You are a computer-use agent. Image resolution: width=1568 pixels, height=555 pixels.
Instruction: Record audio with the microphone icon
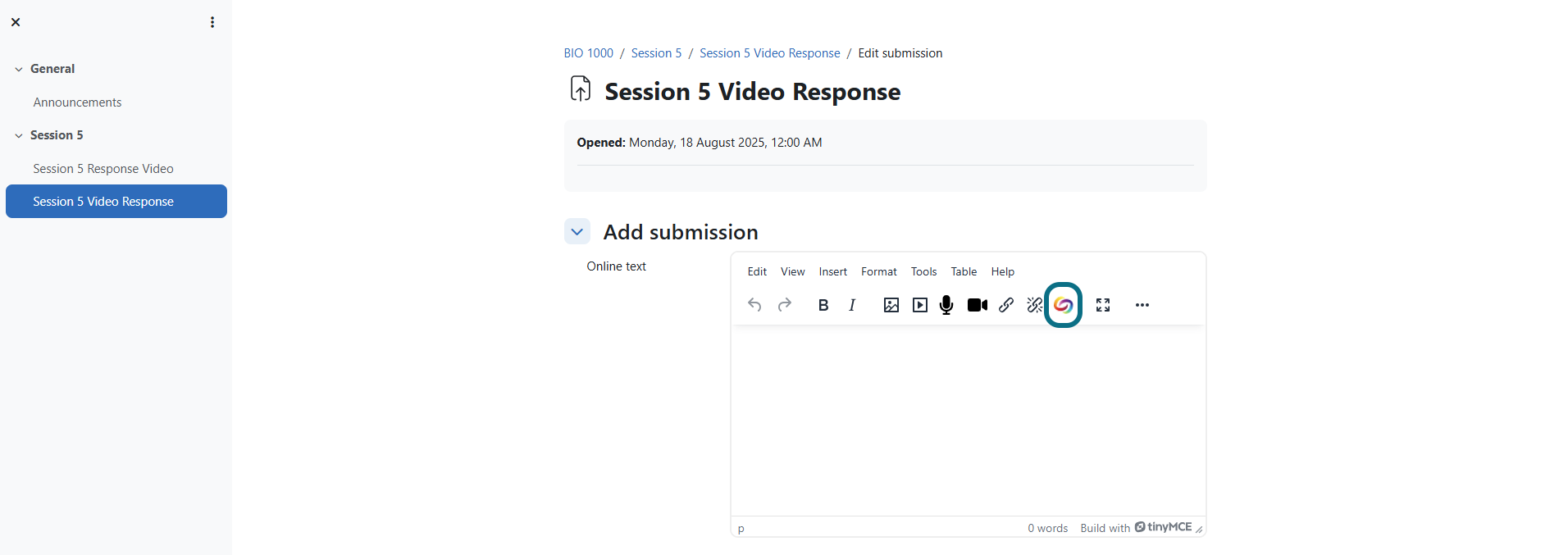[x=946, y=305]
